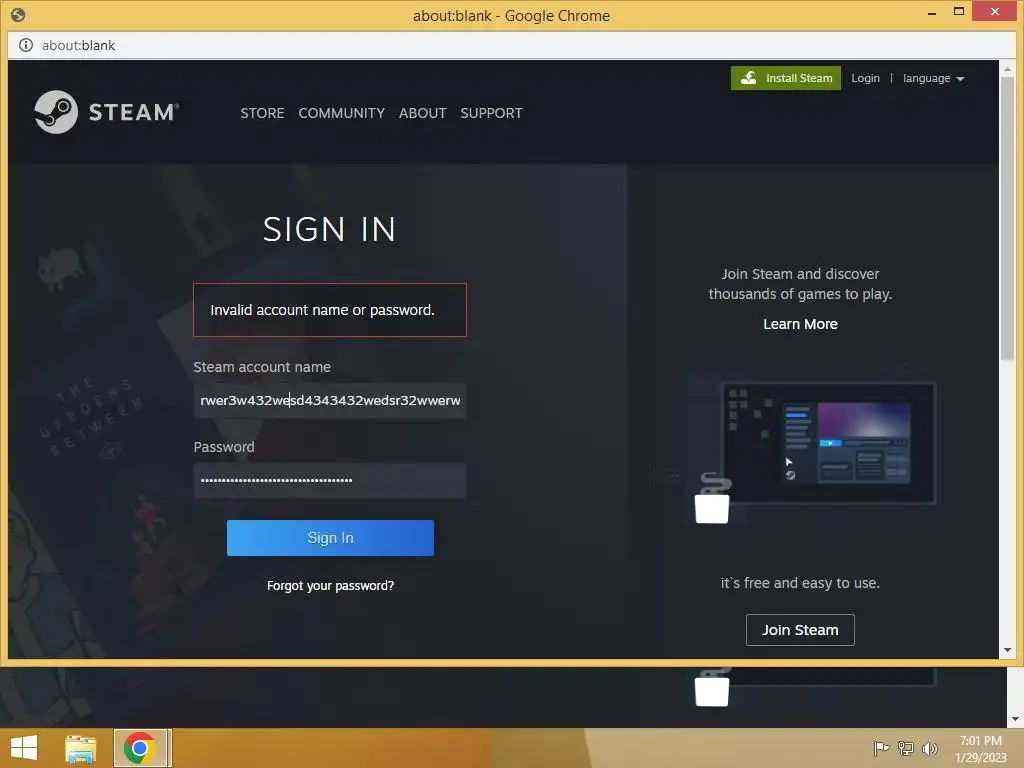Click the Learn More link
Screen dimensions: 1024x768
tap(800, 324)
